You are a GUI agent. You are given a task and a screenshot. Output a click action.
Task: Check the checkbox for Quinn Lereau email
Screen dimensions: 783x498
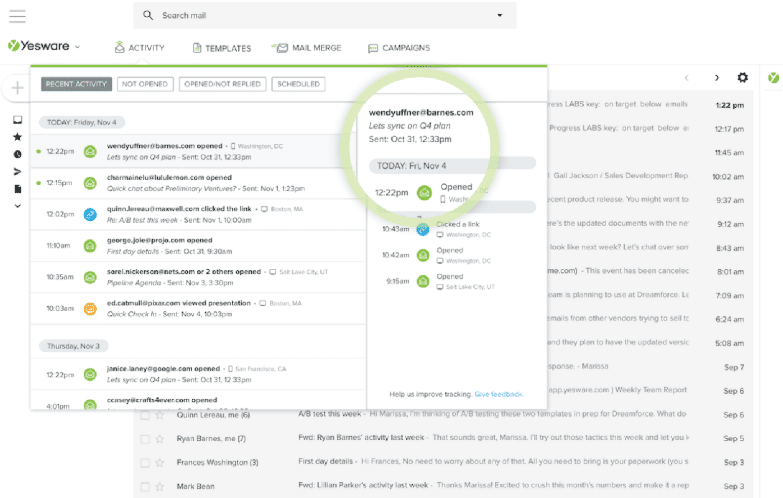(143, 414)
